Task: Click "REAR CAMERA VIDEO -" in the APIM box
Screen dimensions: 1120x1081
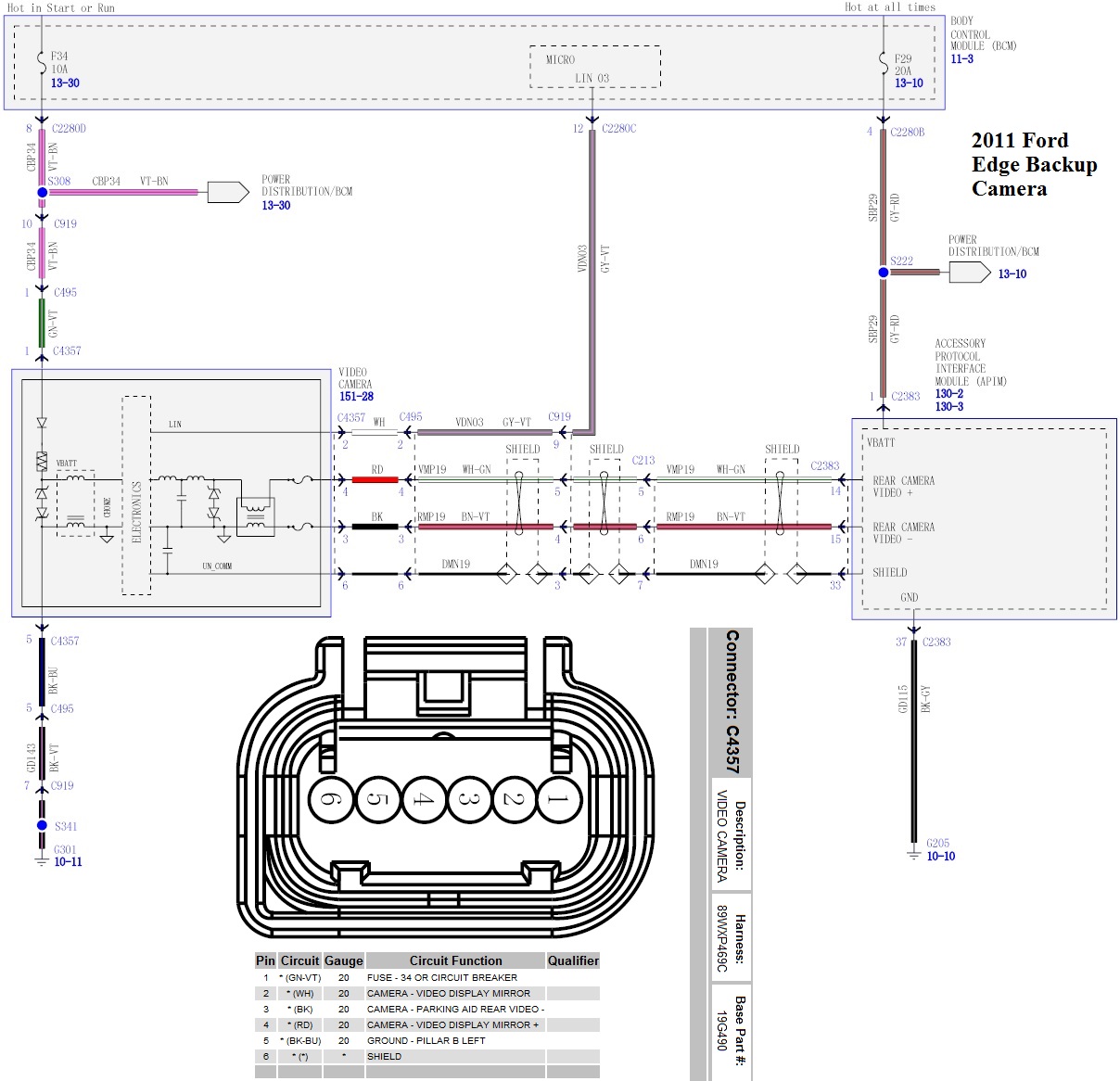Action: coord(903,533)
